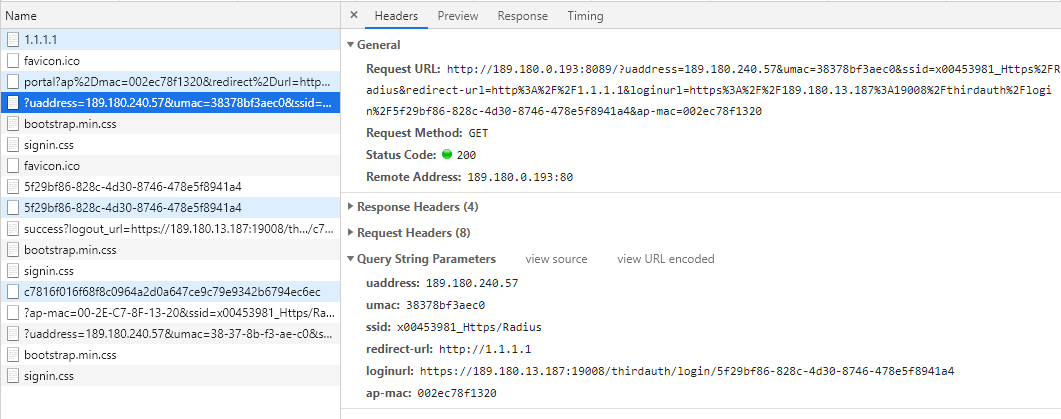Click file icon of first favicon.ico request
This screenshot has width=1061, height=419.
(x=12, y=60)
